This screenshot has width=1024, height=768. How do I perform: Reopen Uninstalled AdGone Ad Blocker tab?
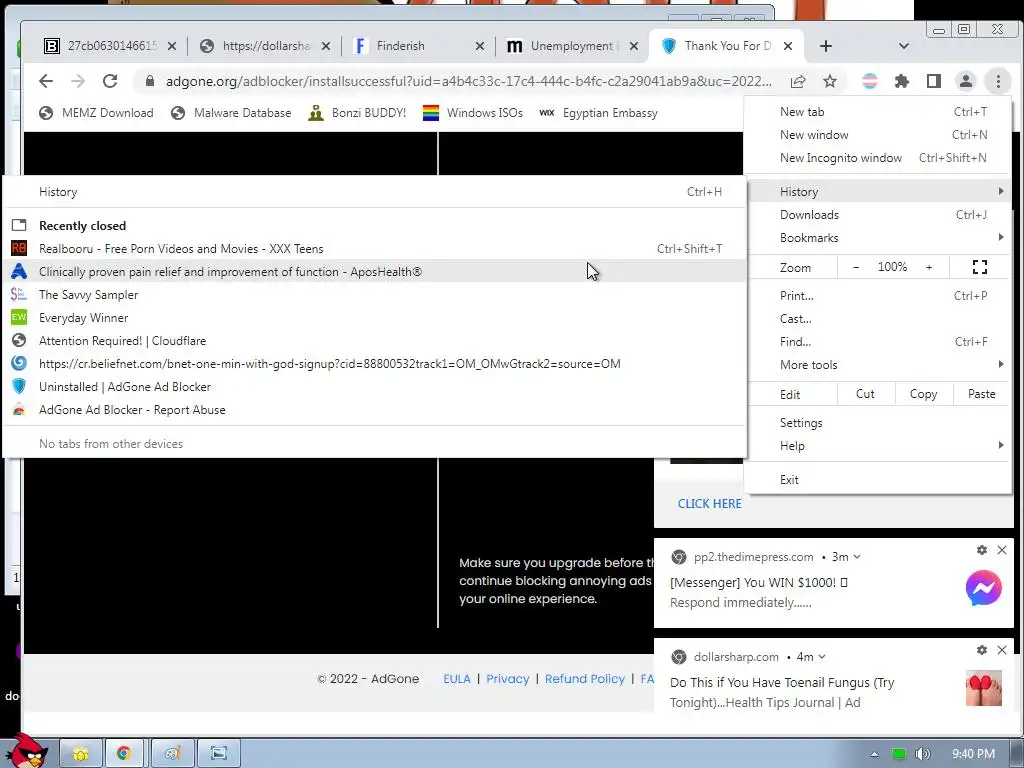pyautogui.click(x=374, y=387)
